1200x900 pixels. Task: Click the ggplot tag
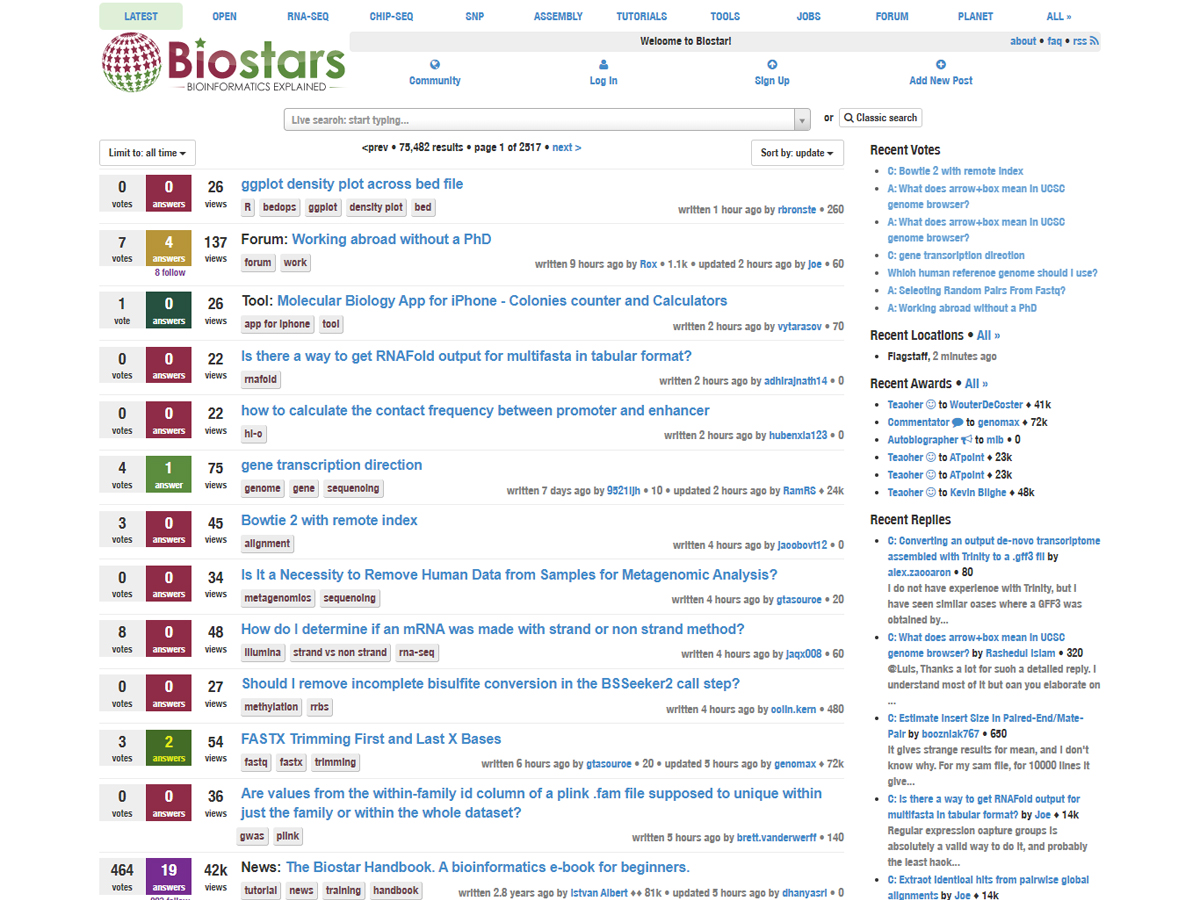(x=322, y=207)
